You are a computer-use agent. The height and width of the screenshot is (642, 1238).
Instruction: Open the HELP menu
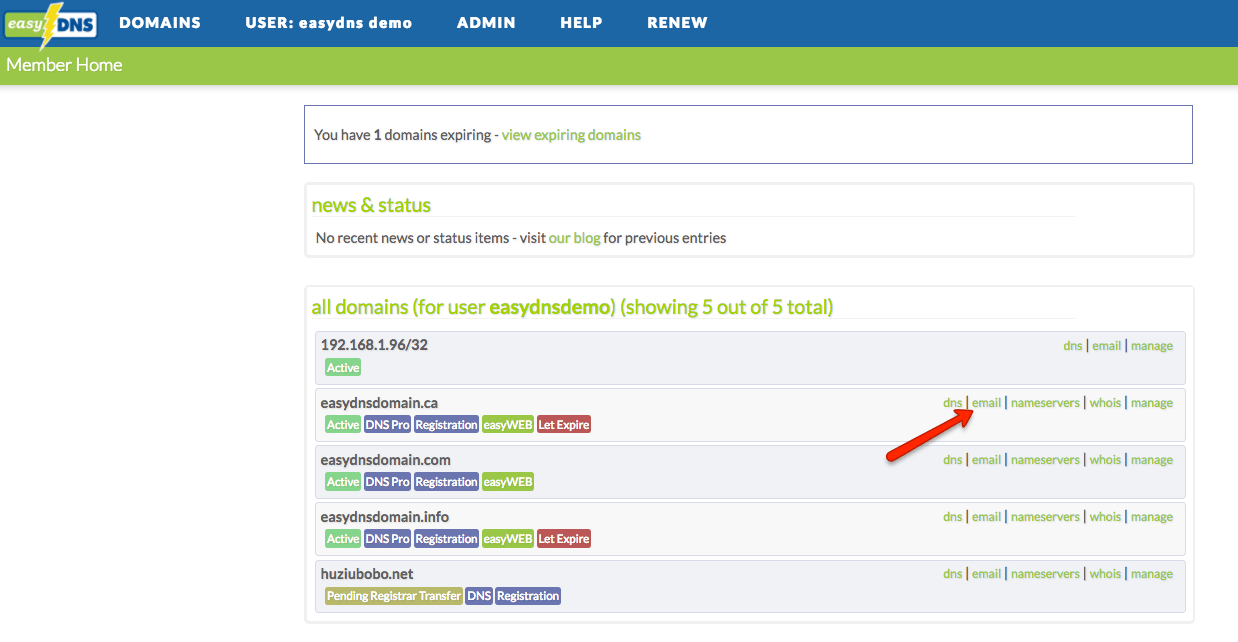point(581,22)
